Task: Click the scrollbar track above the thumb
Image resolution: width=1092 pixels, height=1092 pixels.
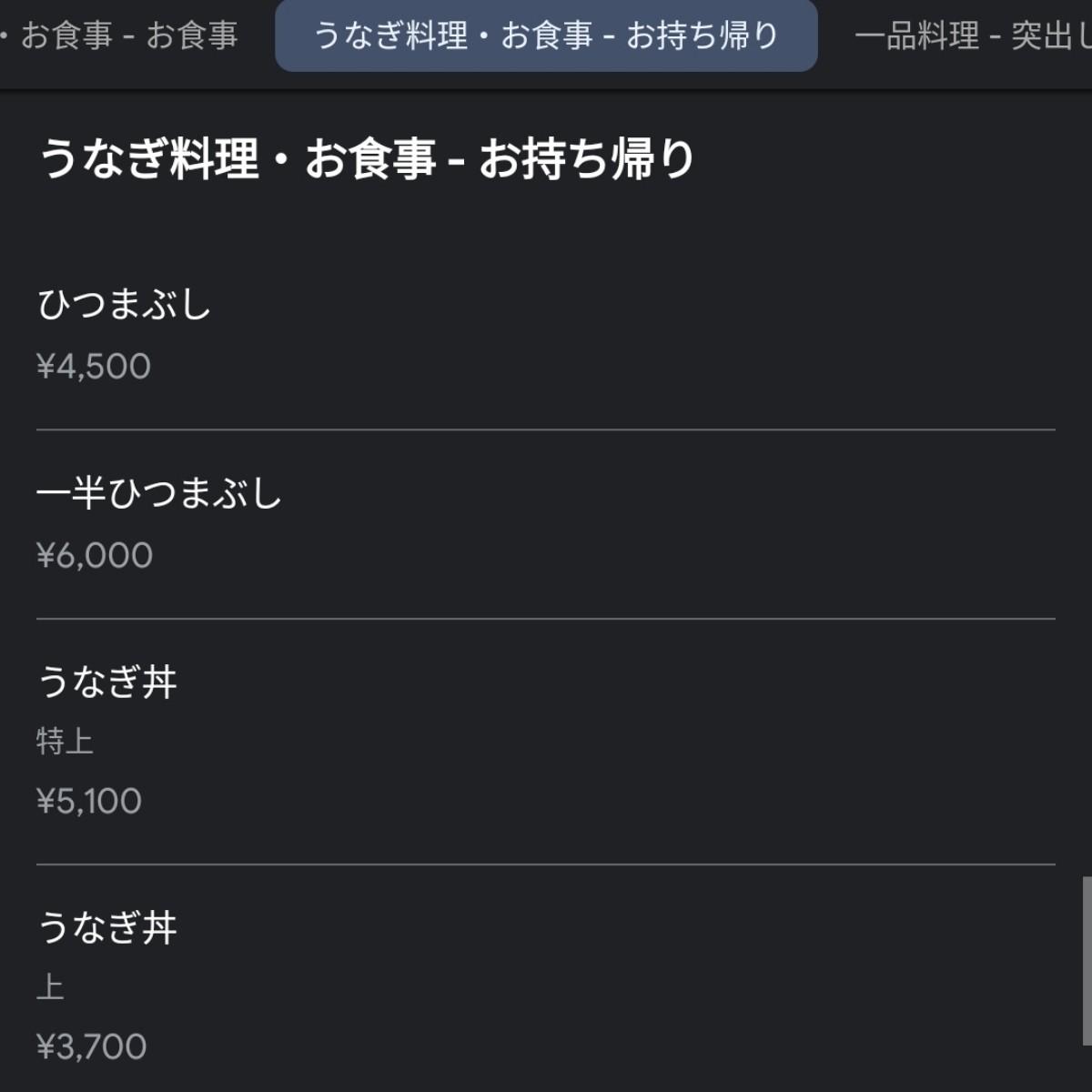Action: click(x=1087, y=482)
